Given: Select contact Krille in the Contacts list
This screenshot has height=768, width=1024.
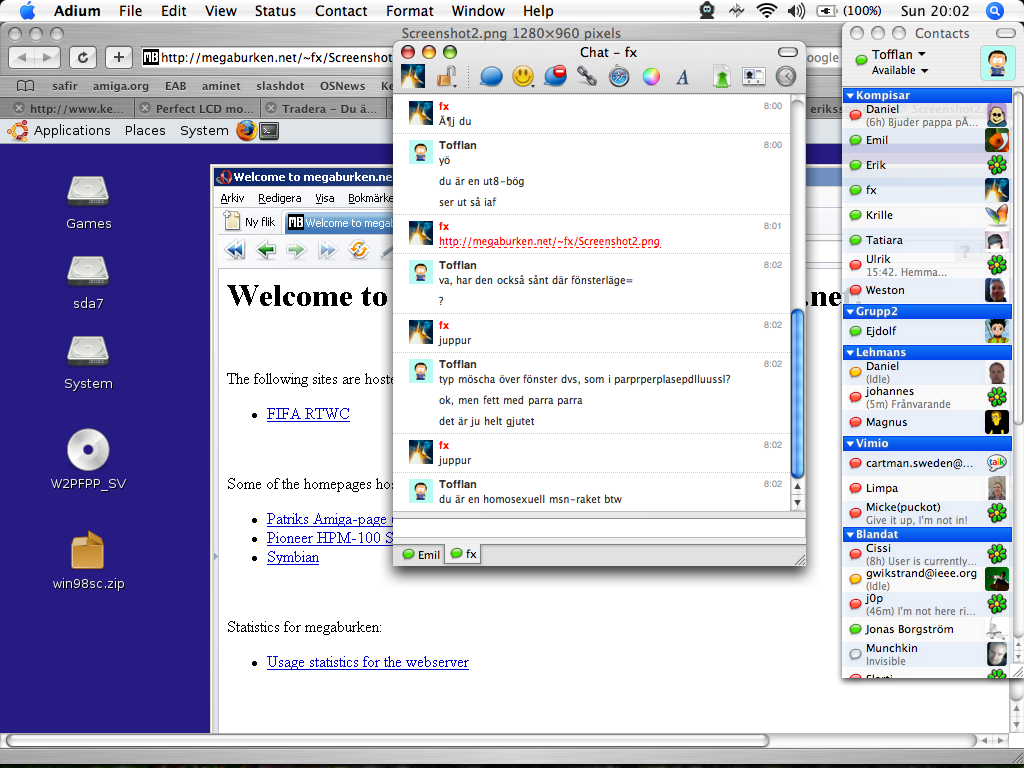Looking at the screenshot, I should click(x=927, y=215).
